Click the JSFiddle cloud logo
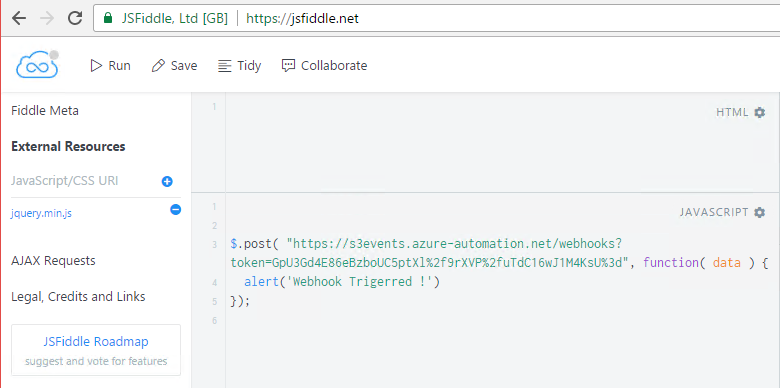The height and width of the screenshot is (388, 780). (x=37, y=65)
